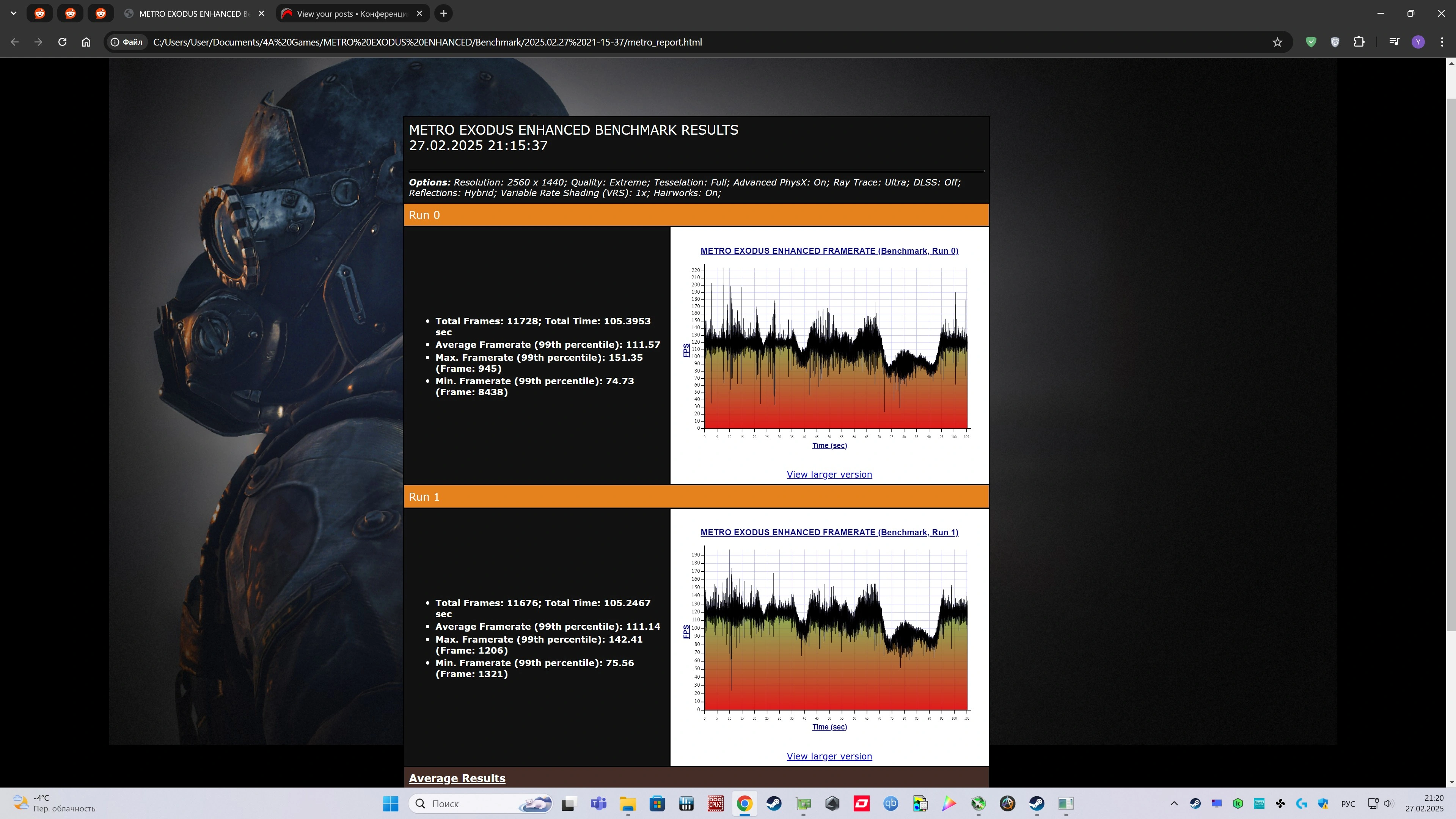Image resolution: width=1456 pixels, height=819 pixels.
Task: Open Run 0 View larger version link
Action: point(829,474)
